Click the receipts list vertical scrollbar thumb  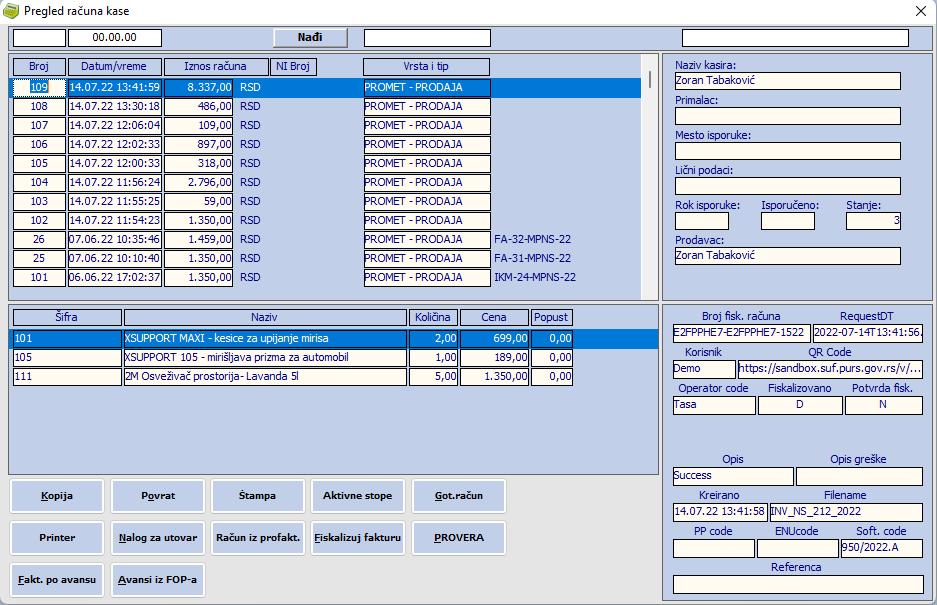click(x=650, y=79)
